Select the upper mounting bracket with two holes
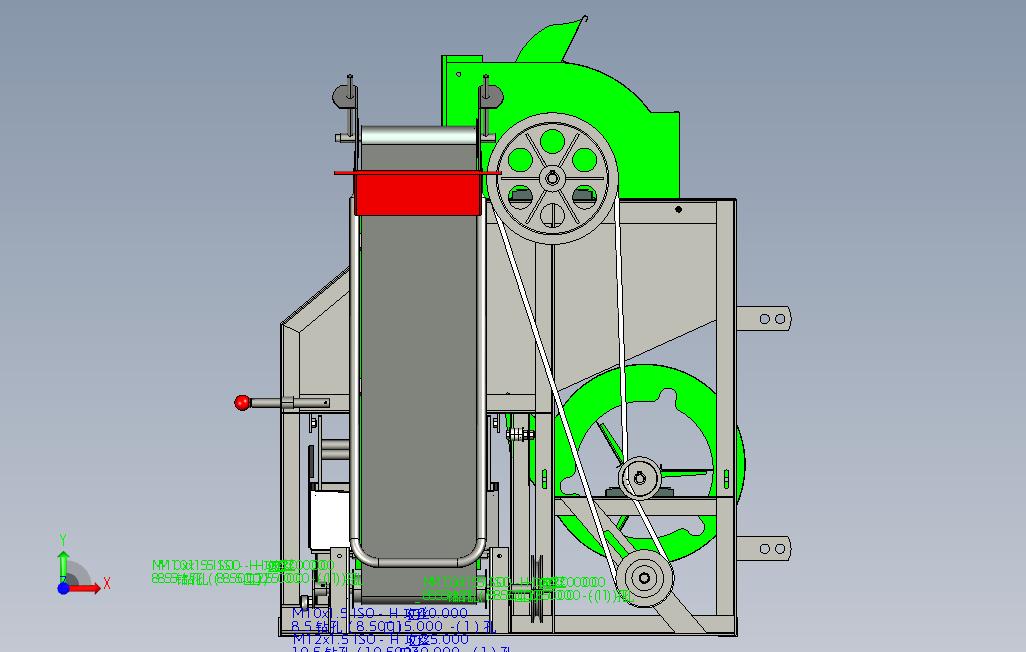Image resolution: width=1026 pixels, height=652 pixels. pyautogui.click(x=764, y=319)
